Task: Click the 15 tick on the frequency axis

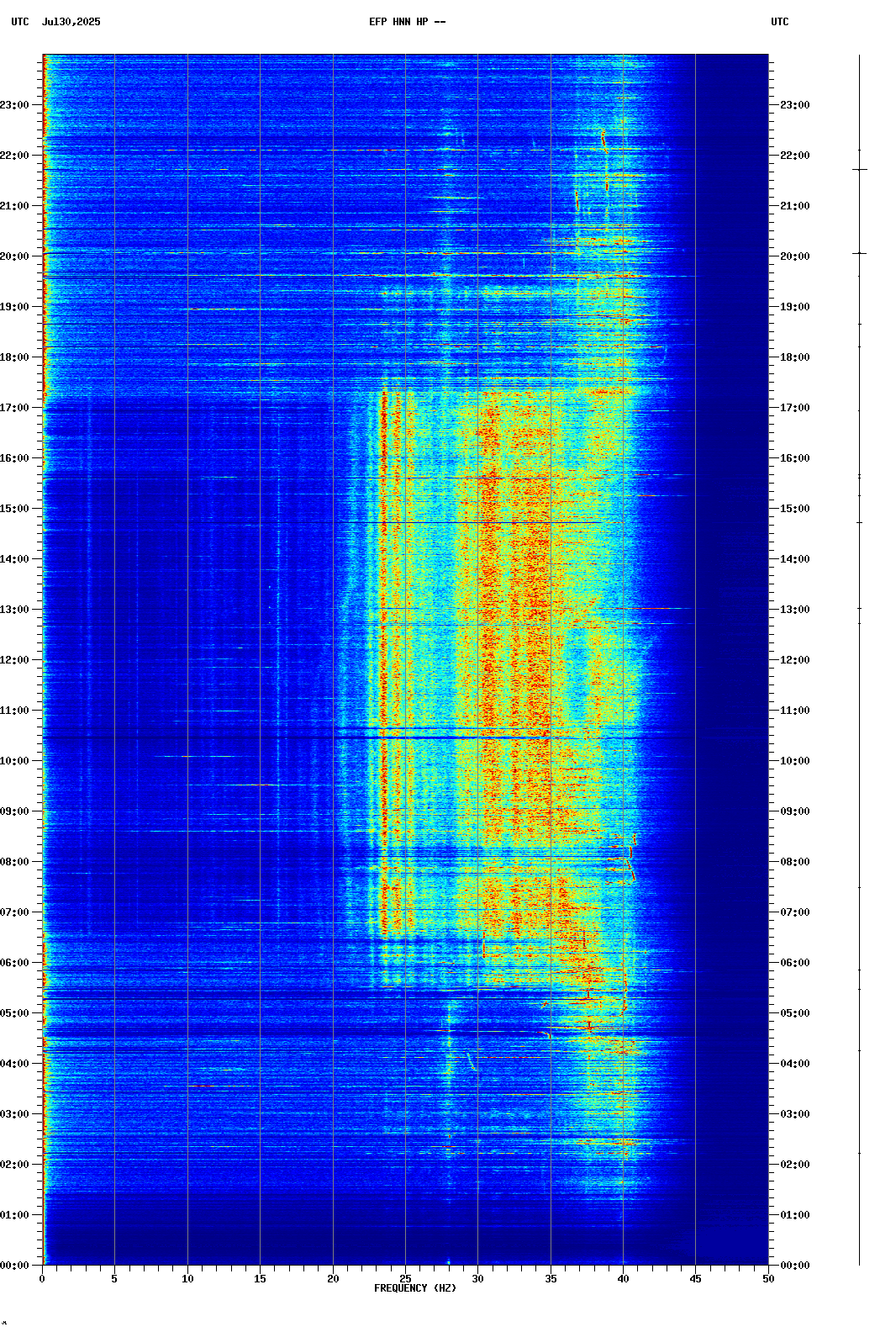Action: 260,1279
